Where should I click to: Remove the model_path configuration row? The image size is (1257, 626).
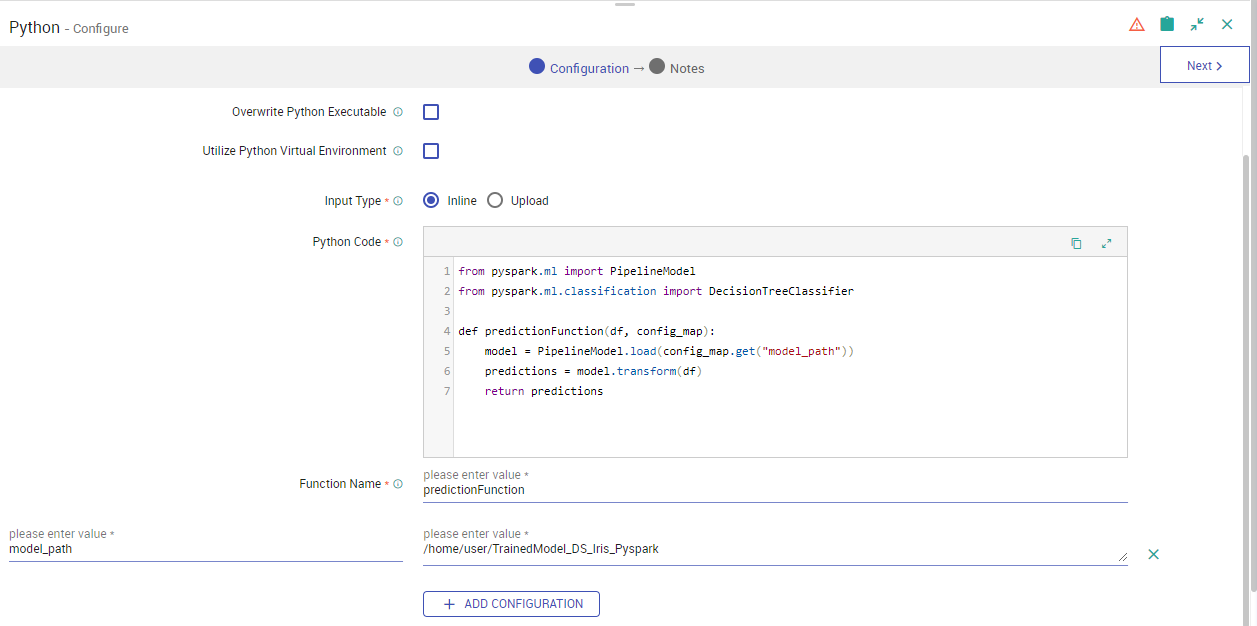1153,554
